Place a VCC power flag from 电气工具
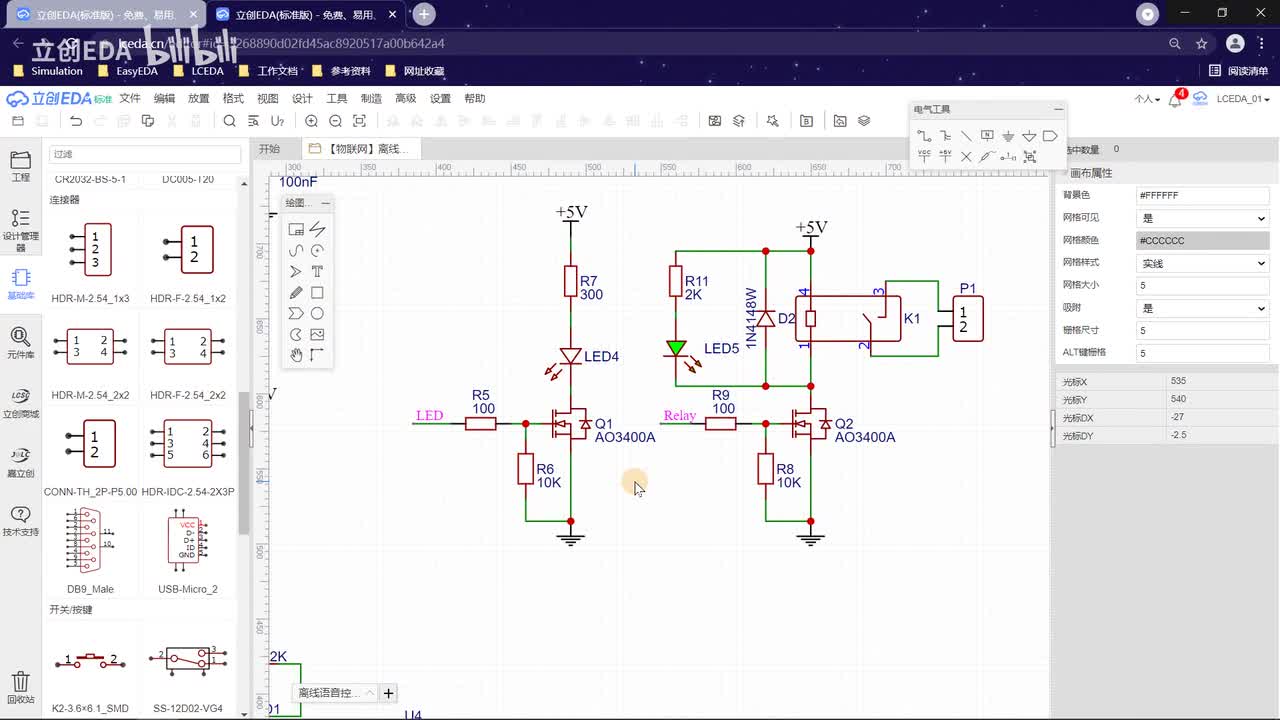 coord(924,157)
